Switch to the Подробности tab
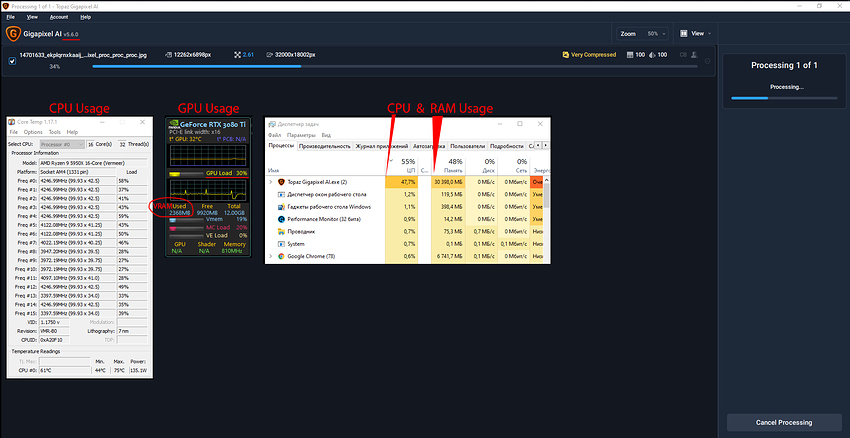Screen dimensions: 850x438 [506, 146]
